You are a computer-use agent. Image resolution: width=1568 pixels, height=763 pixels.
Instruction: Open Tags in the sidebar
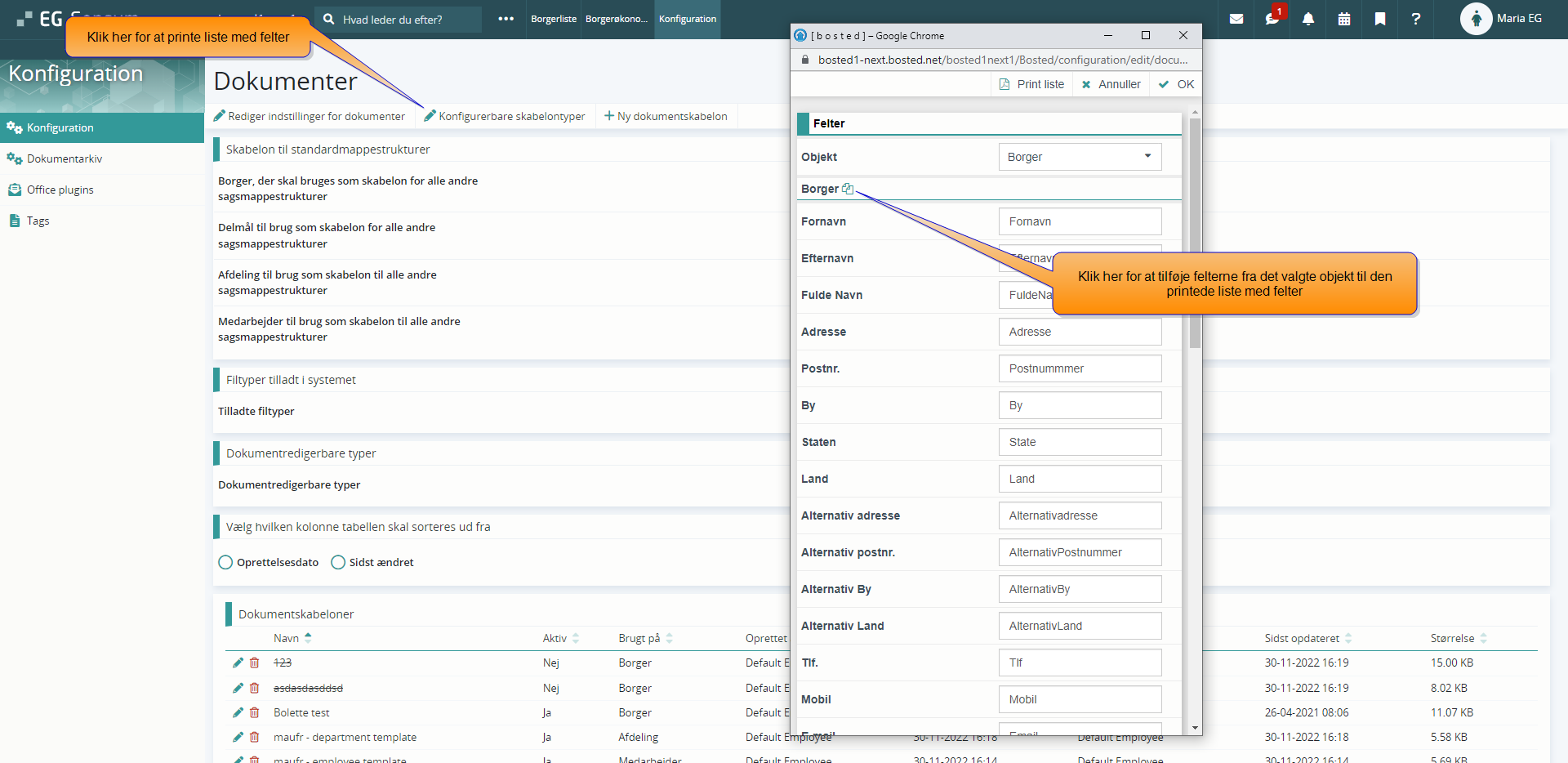coord(102,221)
